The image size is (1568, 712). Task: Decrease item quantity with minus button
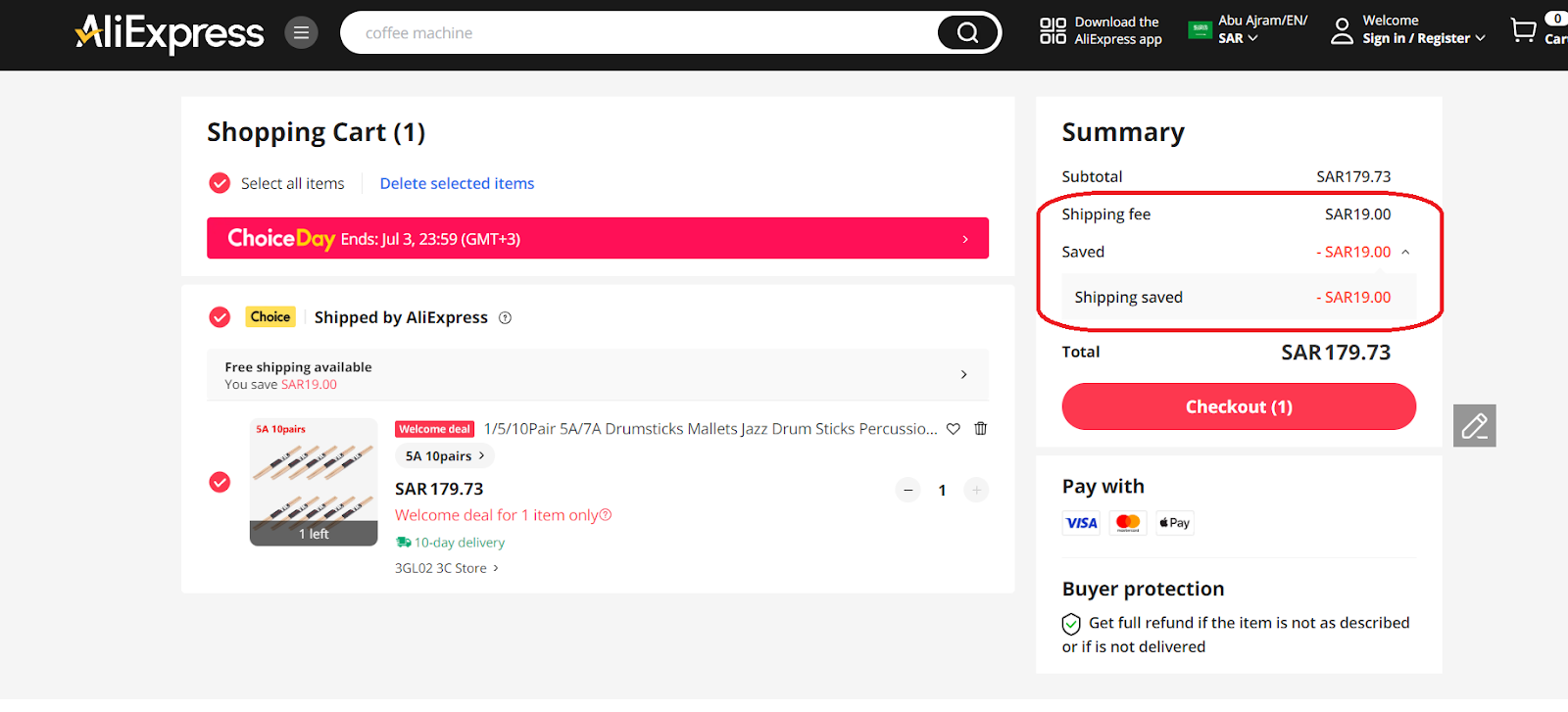(908, 490)
